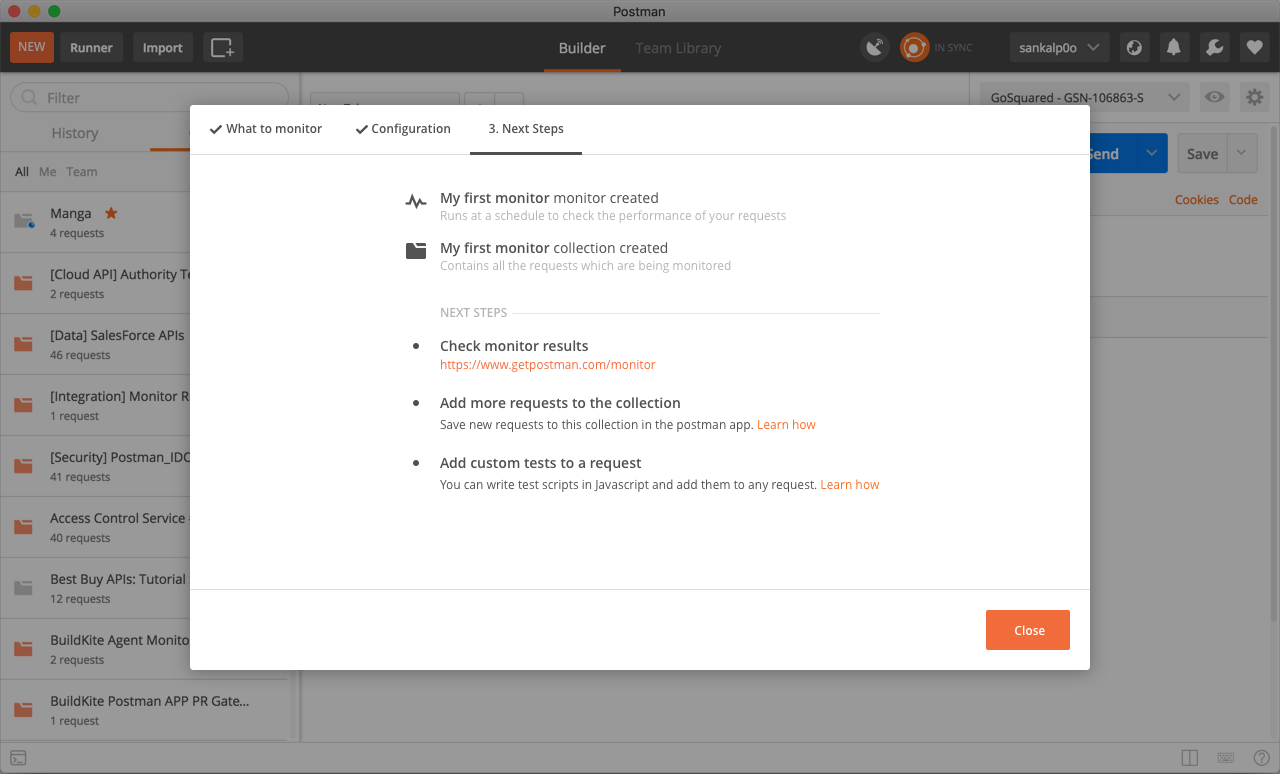This screenshot has height=774, width=1280.
Task: Open the getpostman.com/monitor link
Action: click(x=548, y=365)
